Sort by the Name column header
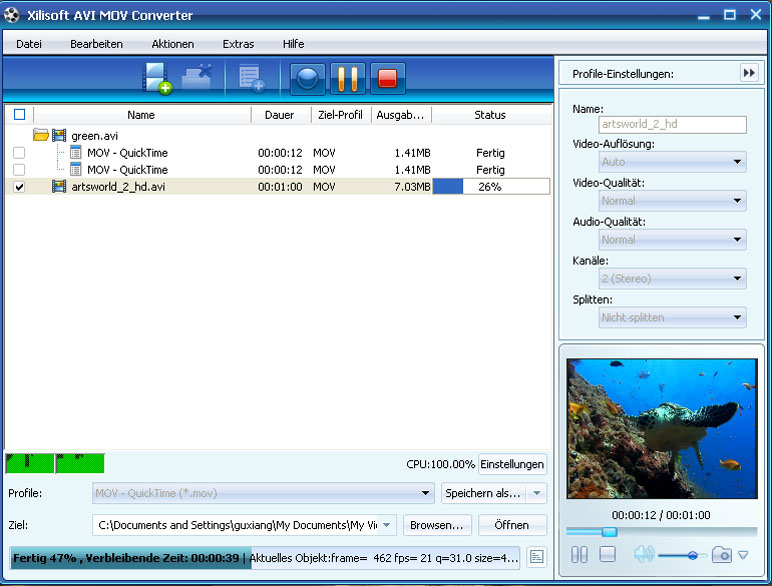772x586 pixels. tap(141, 115)
